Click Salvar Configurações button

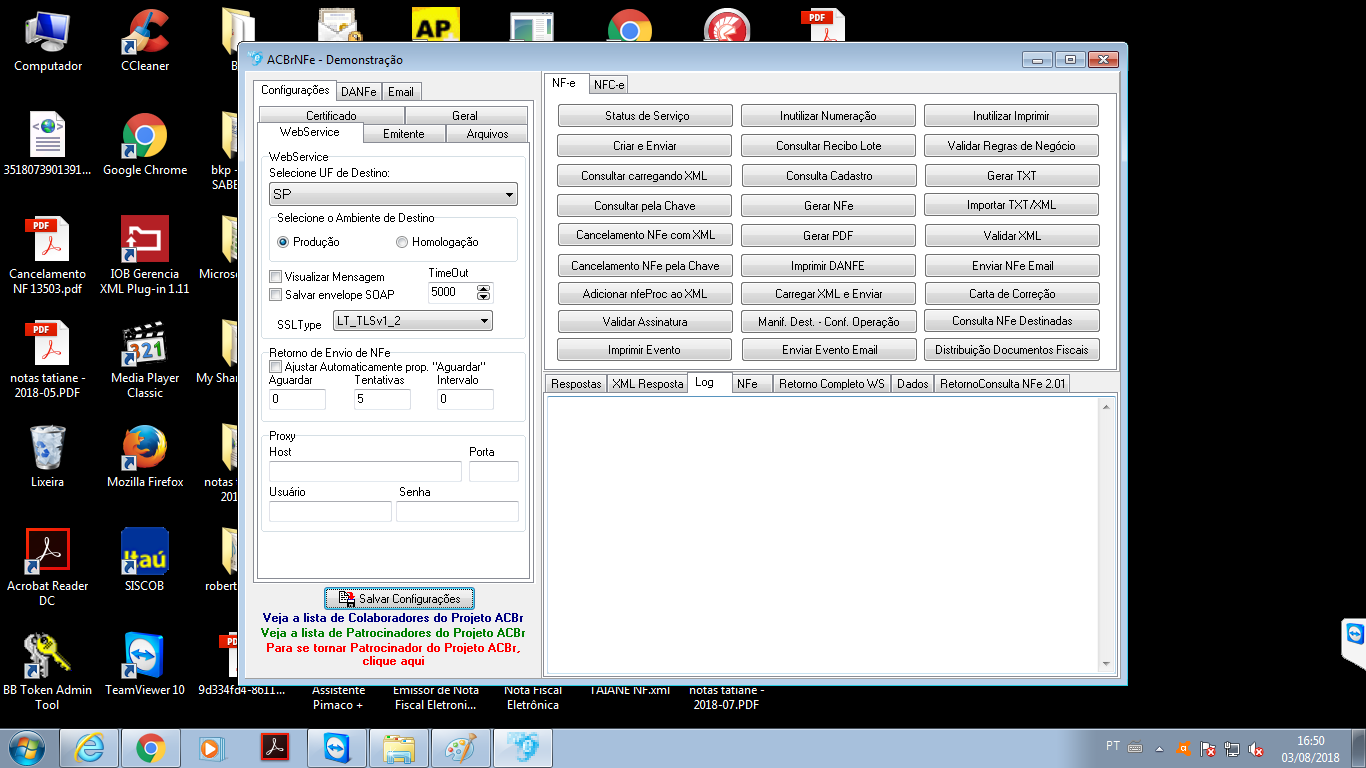pos(399,598)
